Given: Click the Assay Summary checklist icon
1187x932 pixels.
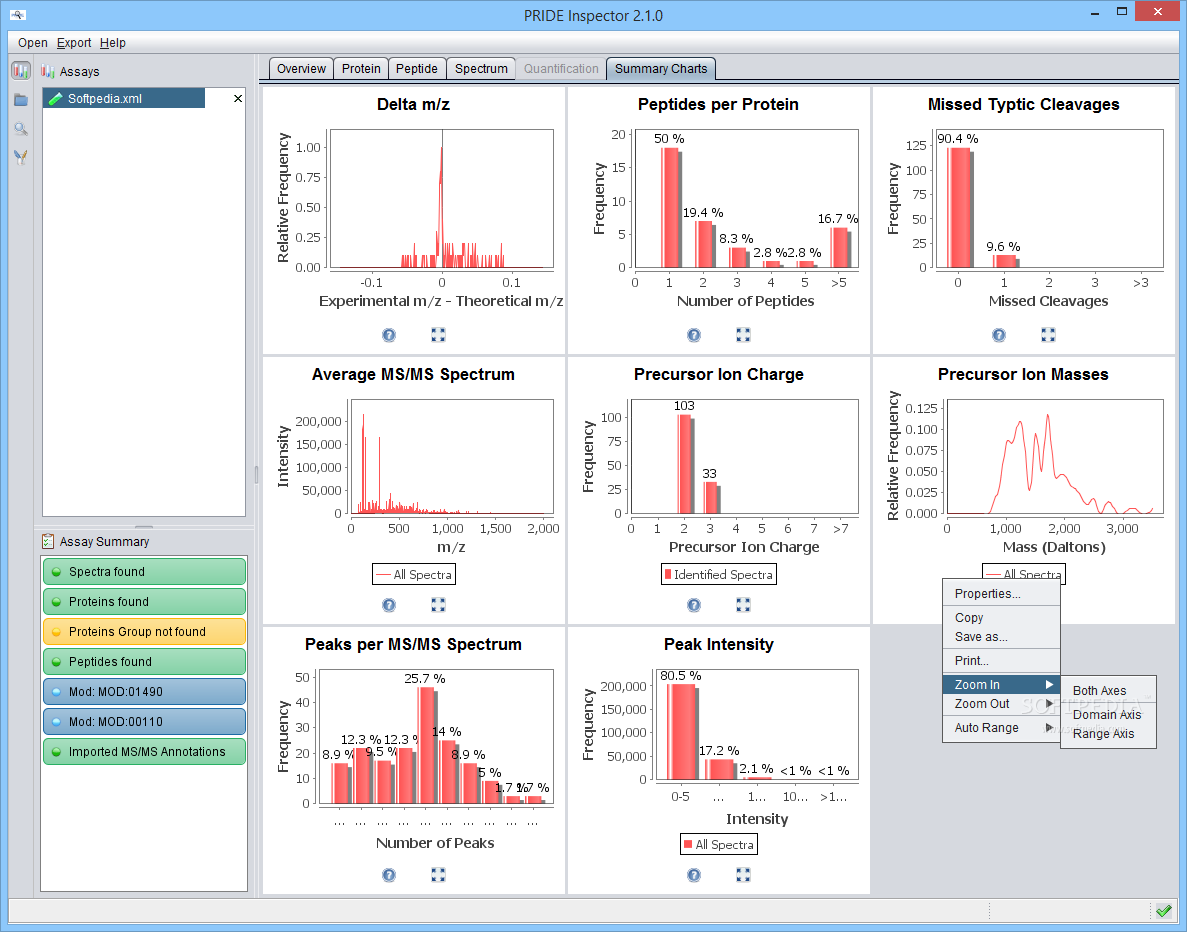Looking at the screenshot, I should point(48,541).
